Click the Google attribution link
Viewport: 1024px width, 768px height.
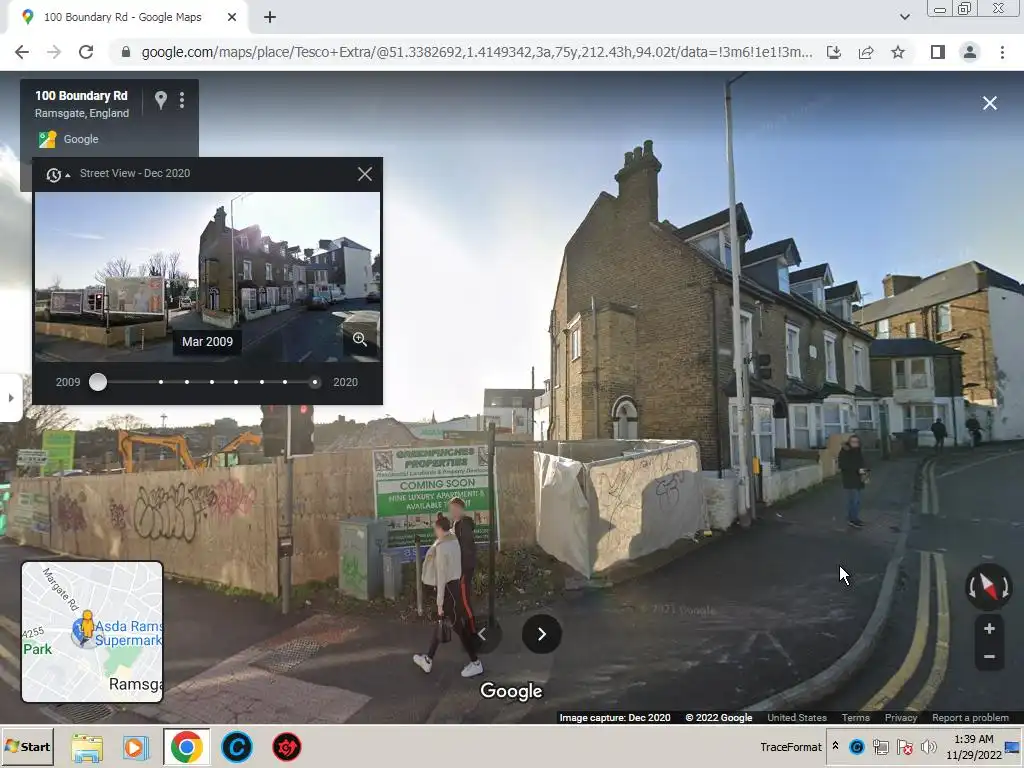pyautogui.click(x=81, y=139)
